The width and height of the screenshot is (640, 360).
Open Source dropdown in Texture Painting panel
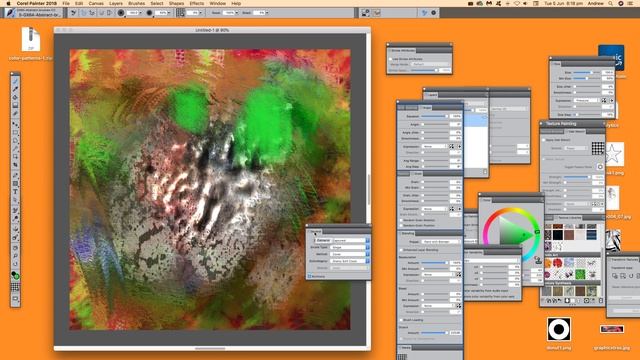pos(576,148)
